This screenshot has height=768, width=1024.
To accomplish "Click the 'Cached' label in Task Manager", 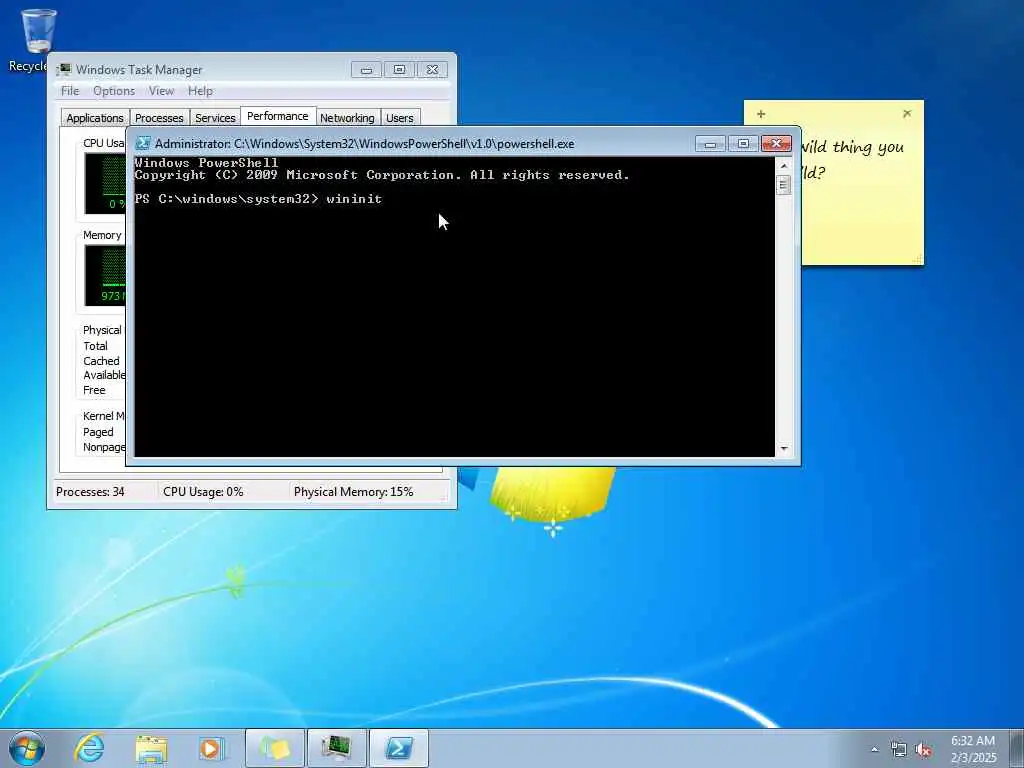I will (x=101, y=360).
